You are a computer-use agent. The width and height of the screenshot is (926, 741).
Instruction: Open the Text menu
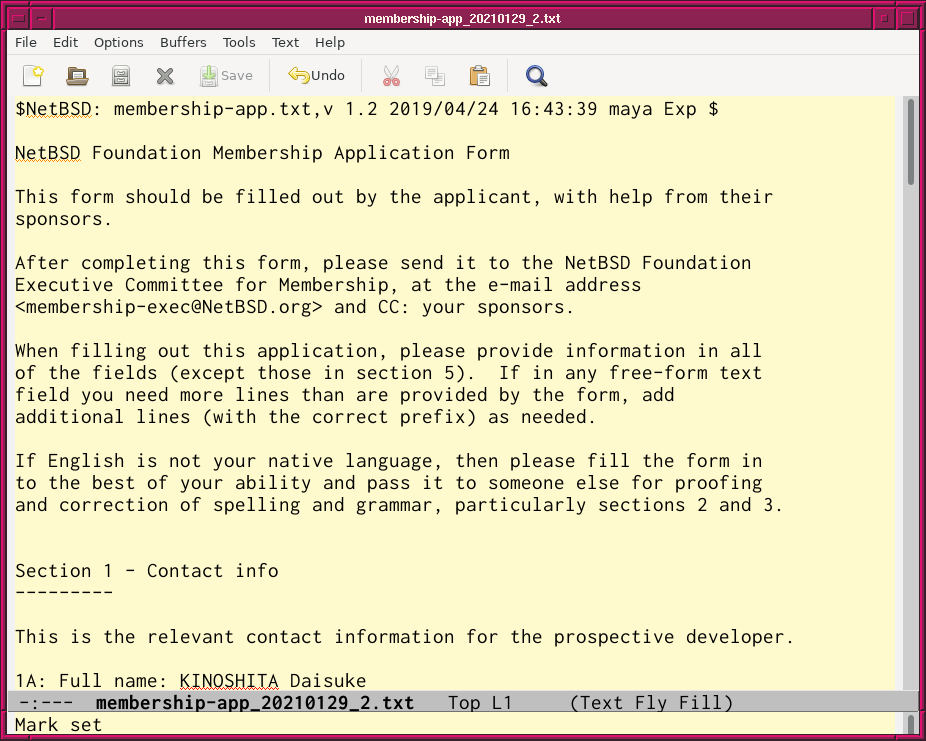point(285,42)
